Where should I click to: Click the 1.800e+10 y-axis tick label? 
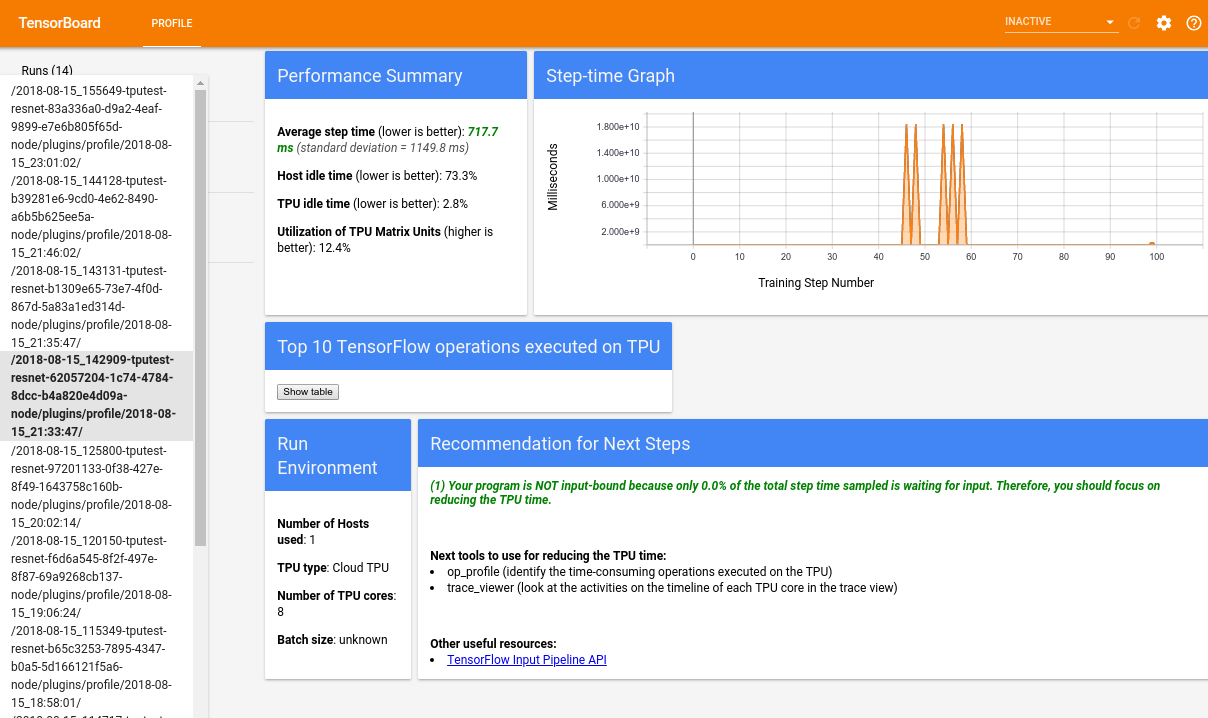618,127
